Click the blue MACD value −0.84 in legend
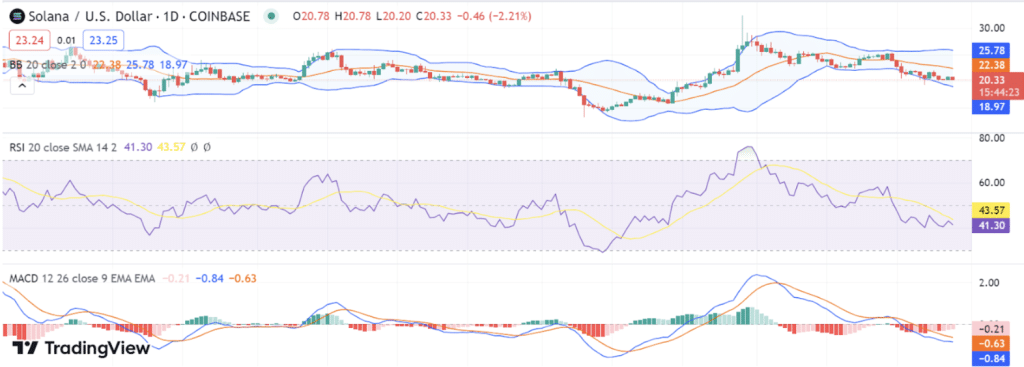This screenshot has width=1024, height=367. tap(209, 279)
